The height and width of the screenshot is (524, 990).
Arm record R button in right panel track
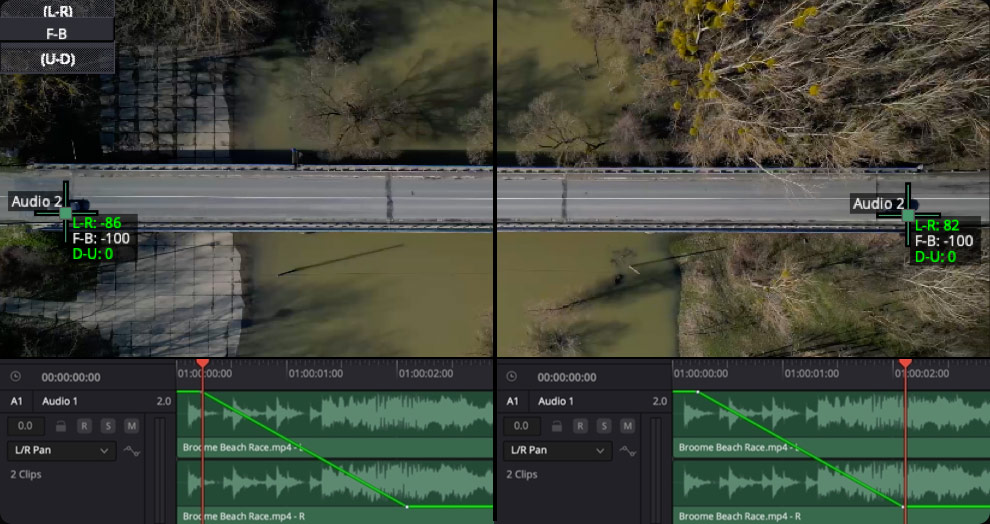tap(582, 426)
